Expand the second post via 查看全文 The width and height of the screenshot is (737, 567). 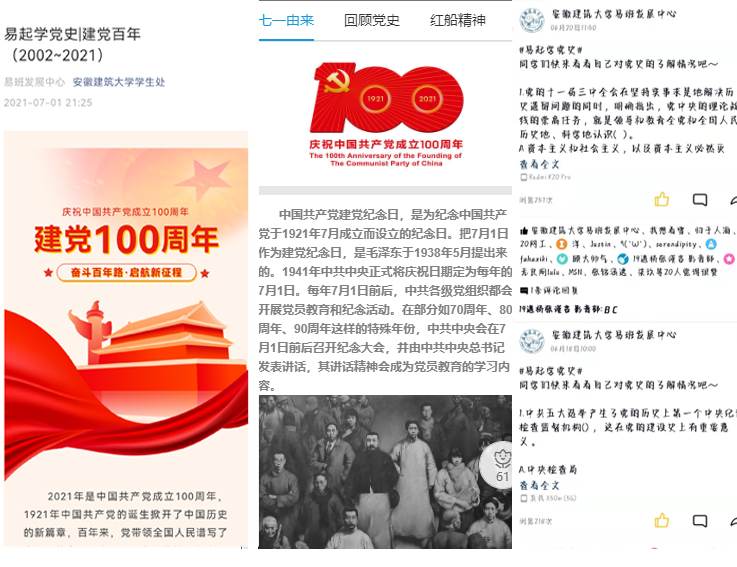(539, 486)
